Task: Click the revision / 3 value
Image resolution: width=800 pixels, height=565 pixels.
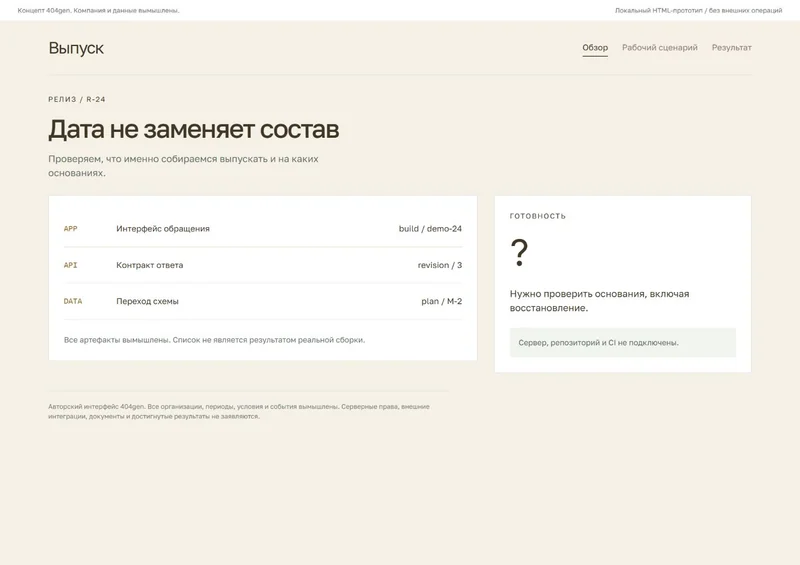Action: coord(440,265)
